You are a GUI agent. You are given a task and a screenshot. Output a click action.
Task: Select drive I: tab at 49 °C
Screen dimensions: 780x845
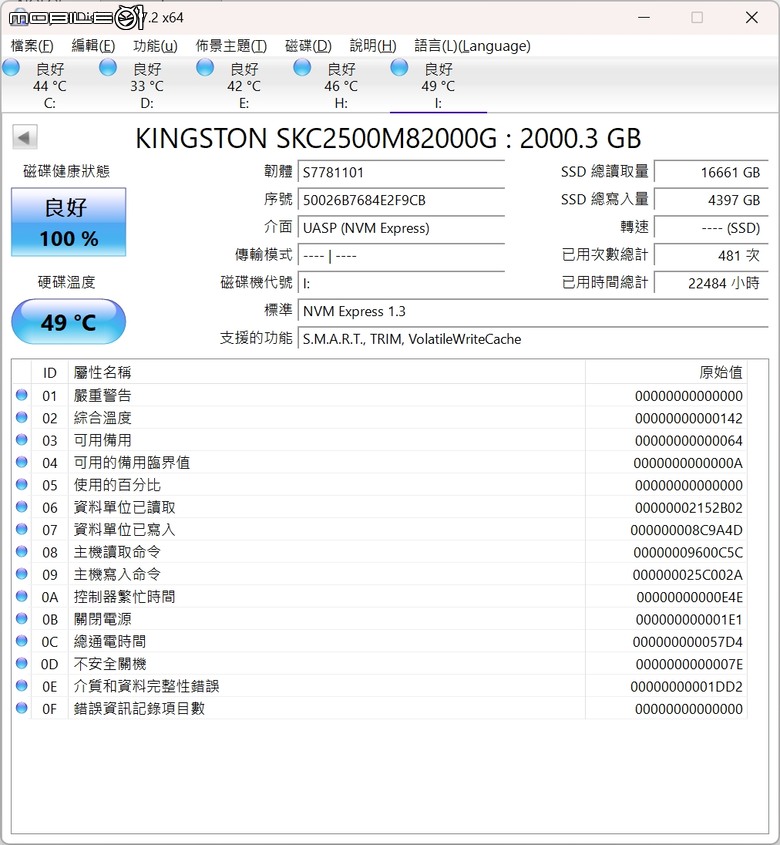point(438,85)
